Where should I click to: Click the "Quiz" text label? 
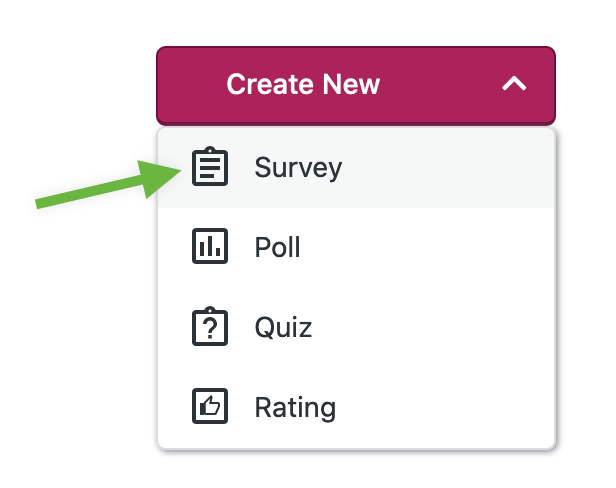tap(283, 327)
